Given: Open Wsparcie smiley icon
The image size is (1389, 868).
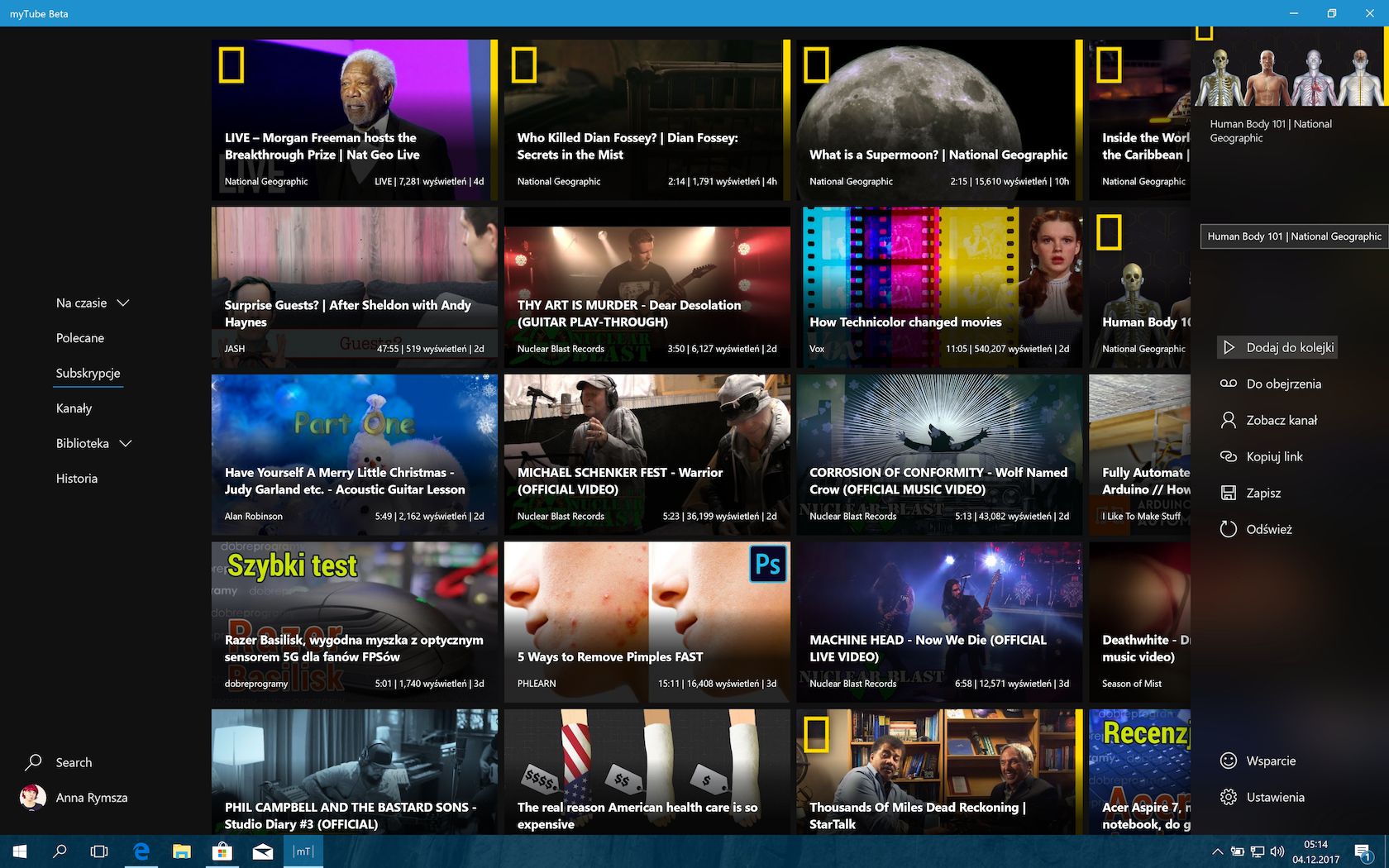Looking at the screenshot, I should 1229,761.
